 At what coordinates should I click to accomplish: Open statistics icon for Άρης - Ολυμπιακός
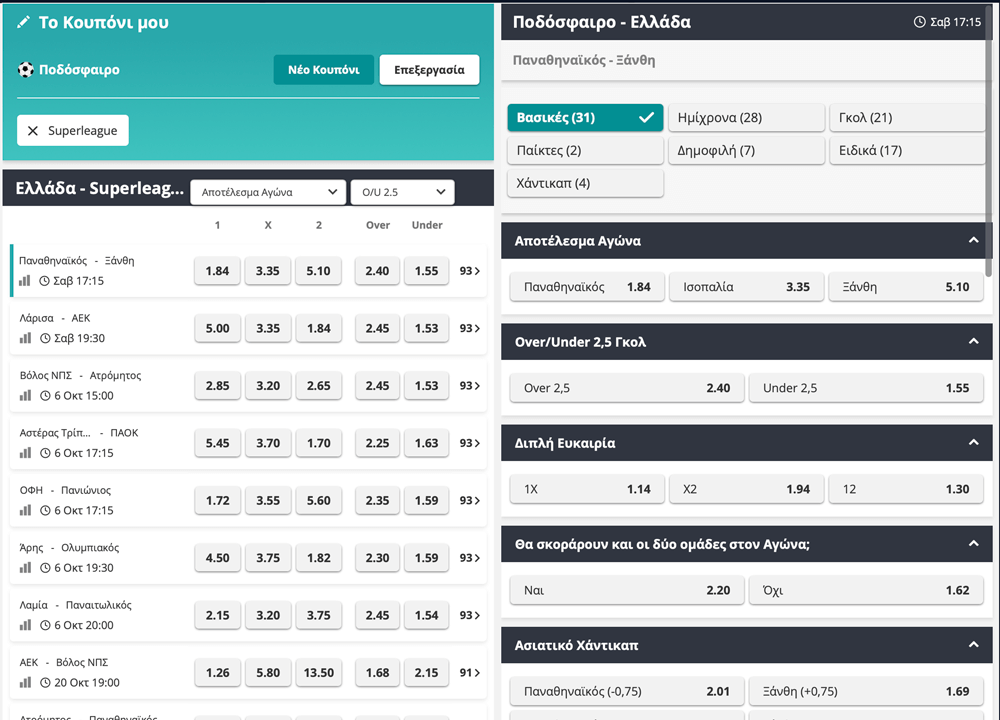[x=25, y=568]
